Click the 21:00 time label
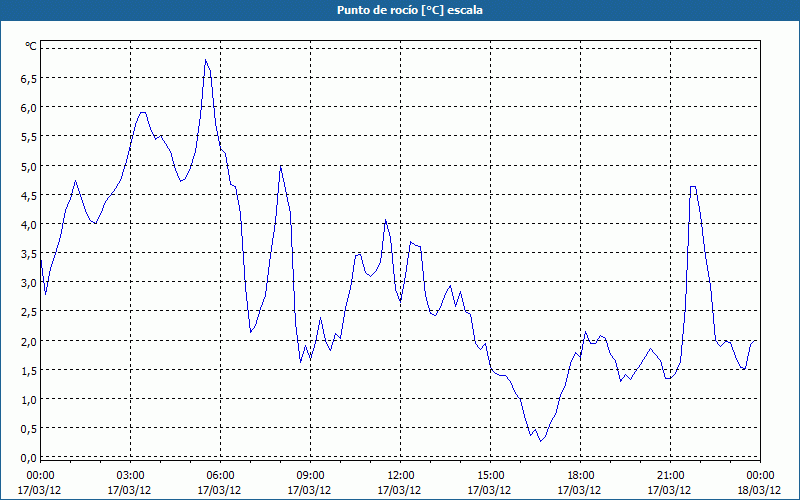Viewport: 800px width, 500px height. (670, 476)
